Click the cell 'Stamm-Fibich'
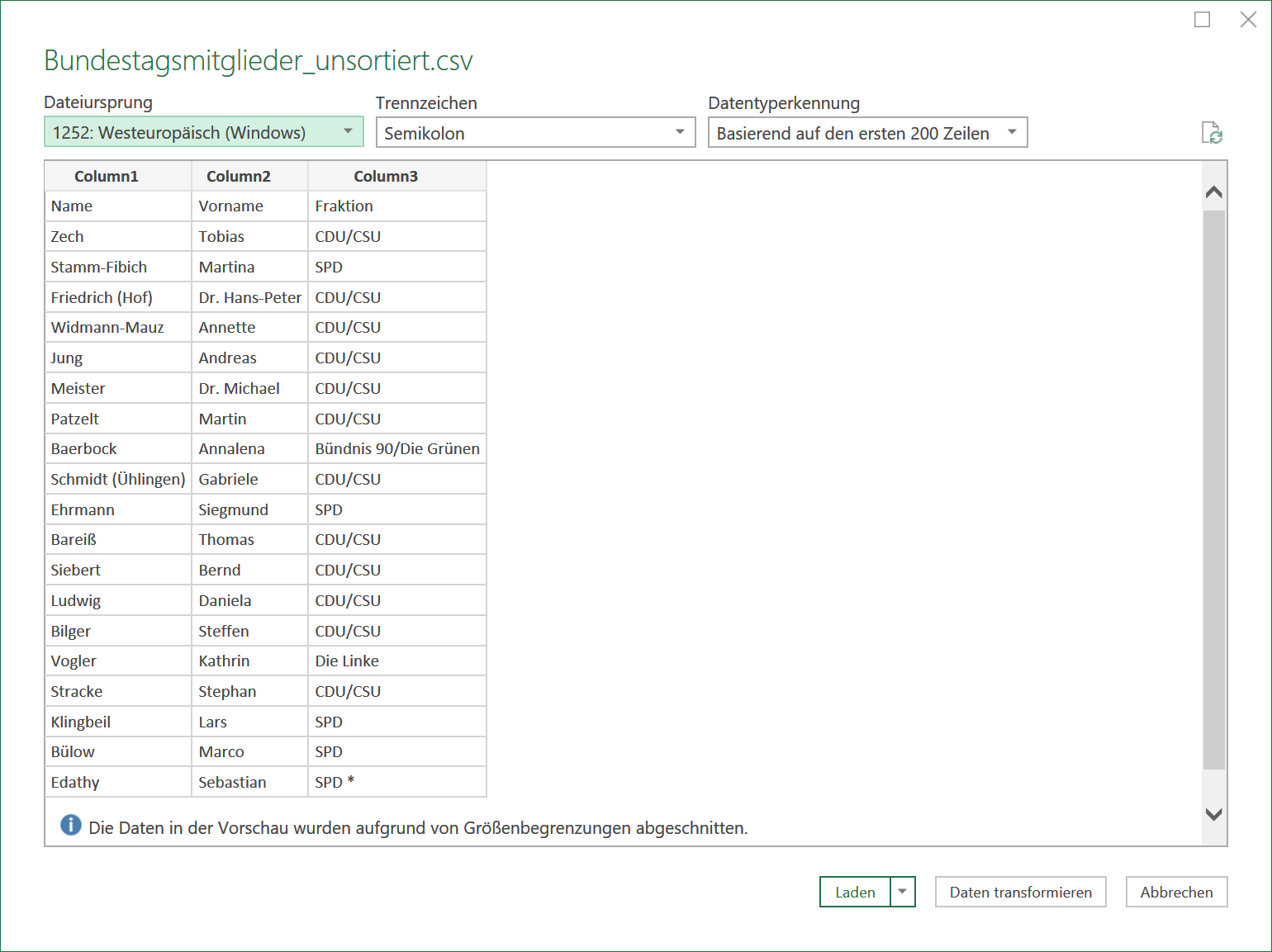The height and width of the screenshot is (952, 1272). point(118,267)
